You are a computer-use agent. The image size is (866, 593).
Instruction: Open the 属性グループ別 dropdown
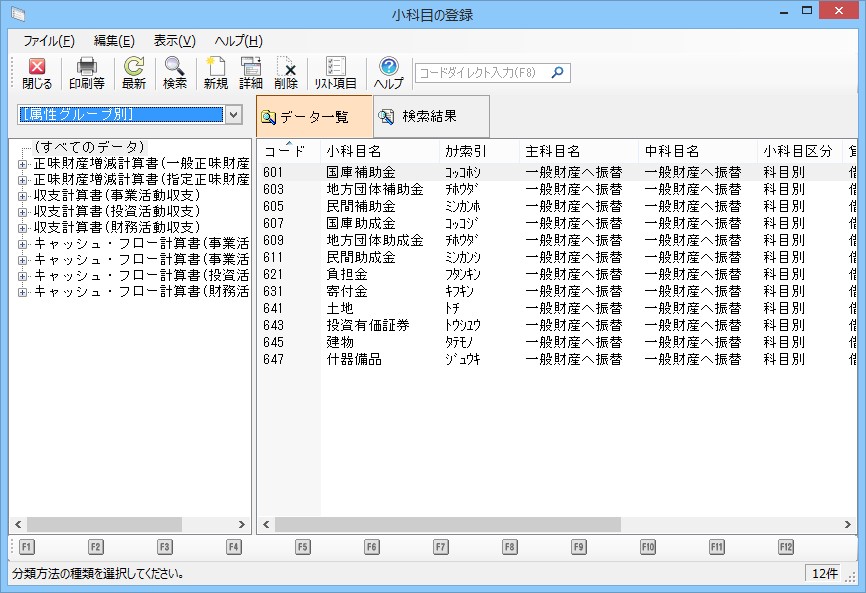[234, 115]
